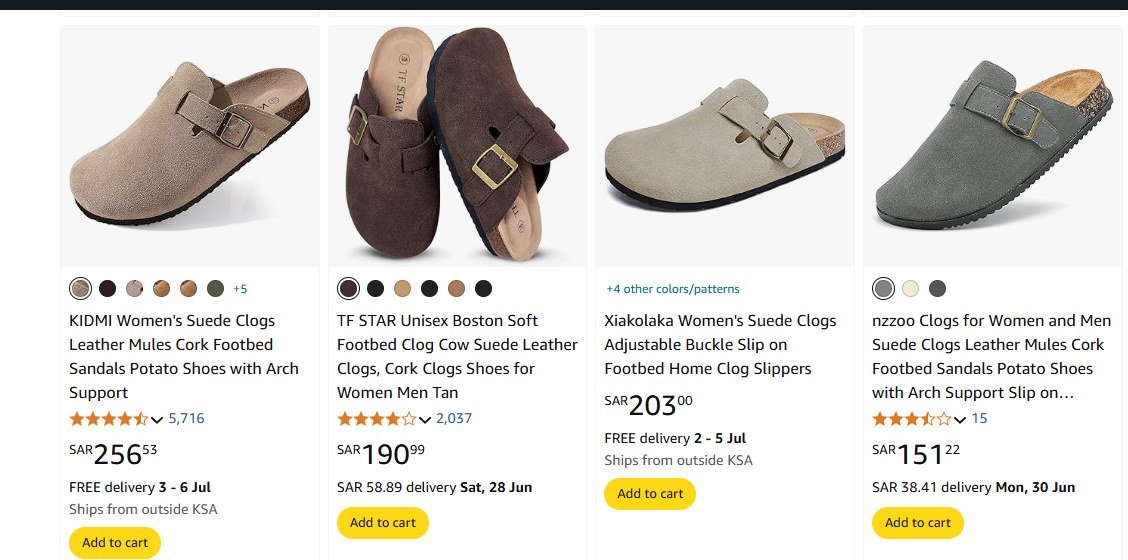Add TF STAR Boston Clog to cart

pos(383,523)
